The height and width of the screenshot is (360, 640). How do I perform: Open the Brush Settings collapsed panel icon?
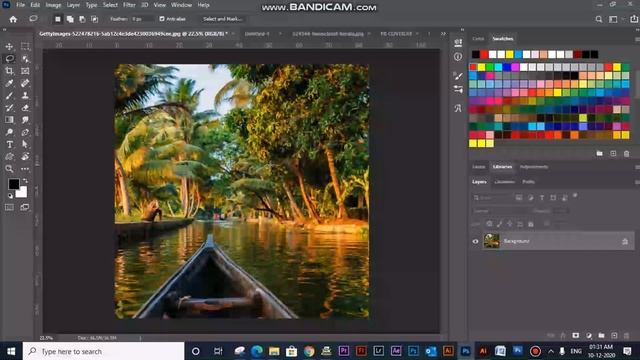pos(458,76)
